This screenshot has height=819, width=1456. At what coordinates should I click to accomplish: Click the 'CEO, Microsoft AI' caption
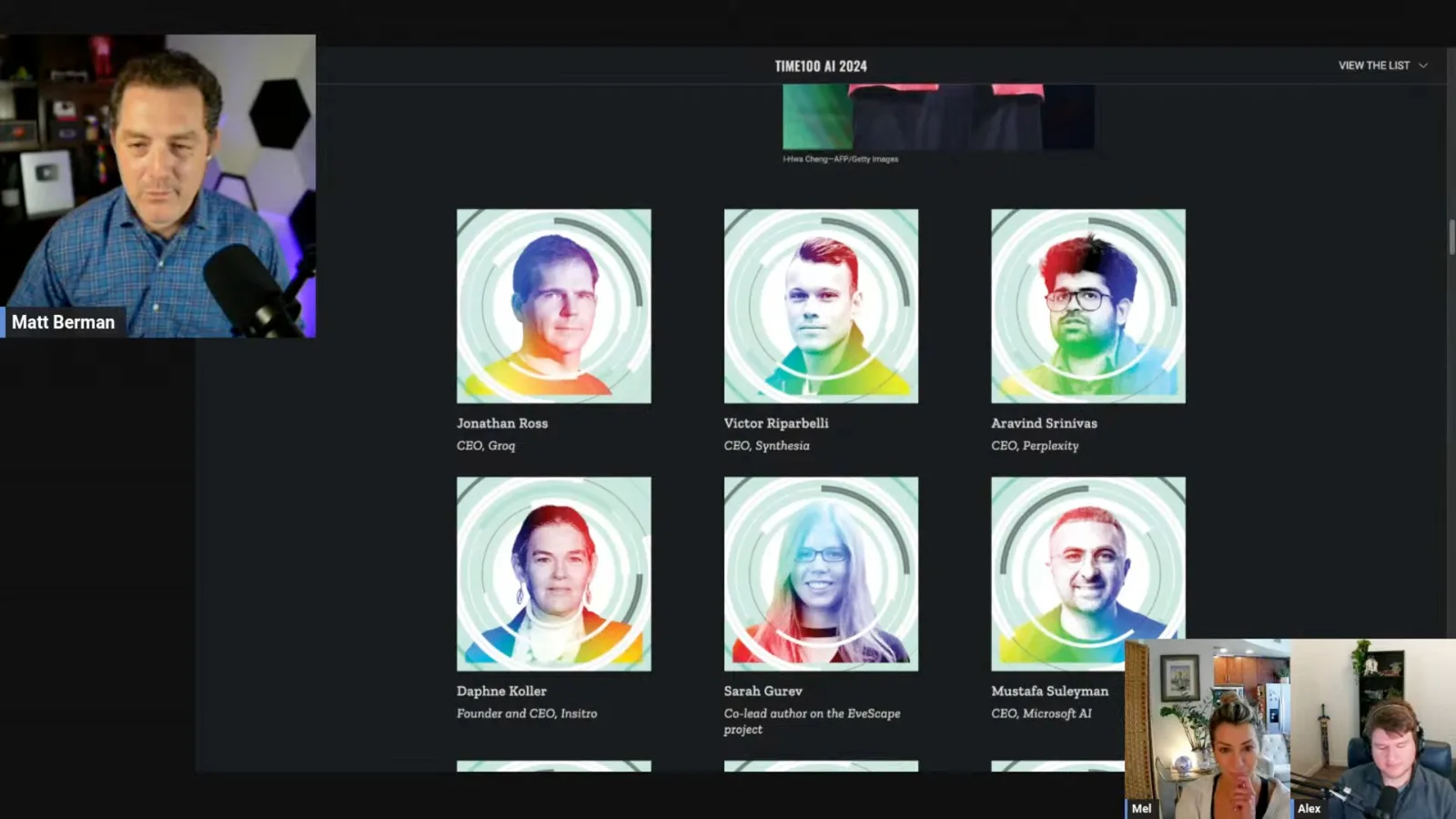pyautogui.click(x=1041, y=713)
